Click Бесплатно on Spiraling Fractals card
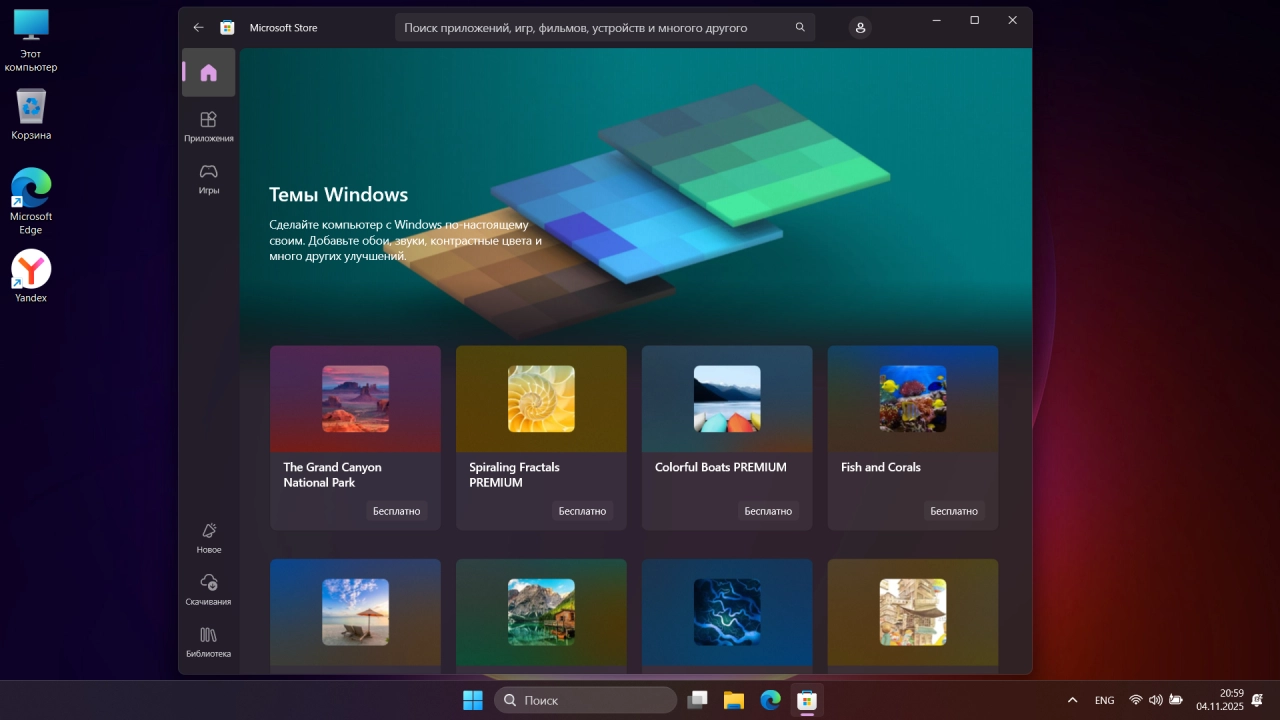Viewport: 1280px width, 720px height. pos(583,511)
